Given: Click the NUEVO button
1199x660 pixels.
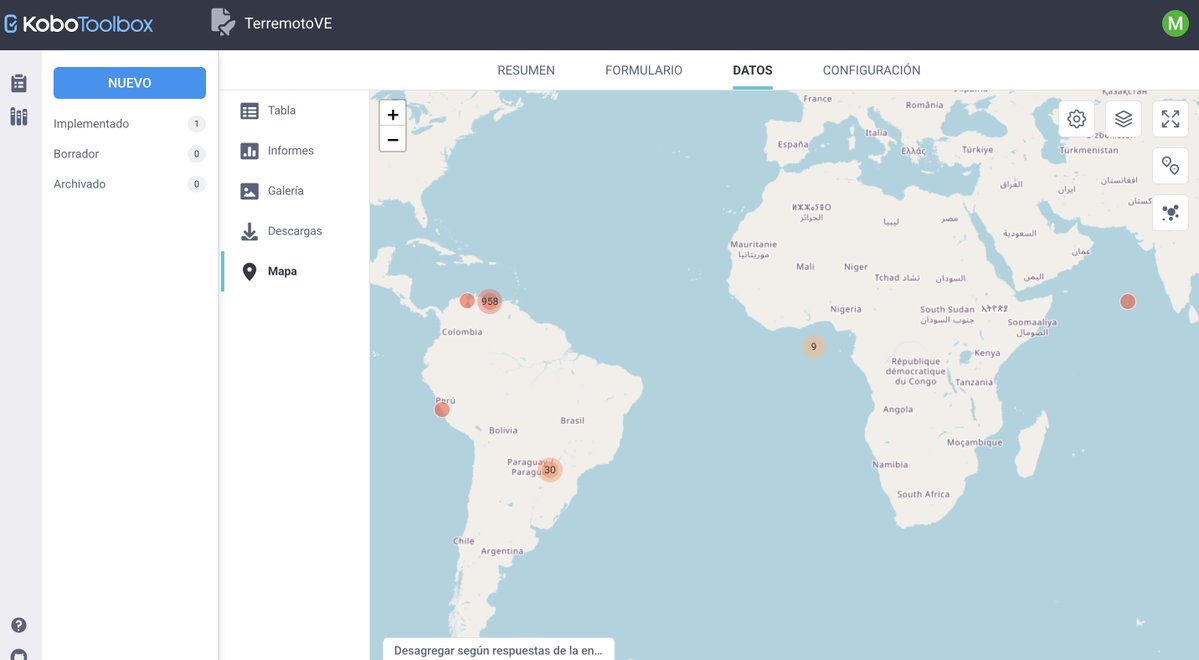Looking at the screenshot, I should [129, 83].
